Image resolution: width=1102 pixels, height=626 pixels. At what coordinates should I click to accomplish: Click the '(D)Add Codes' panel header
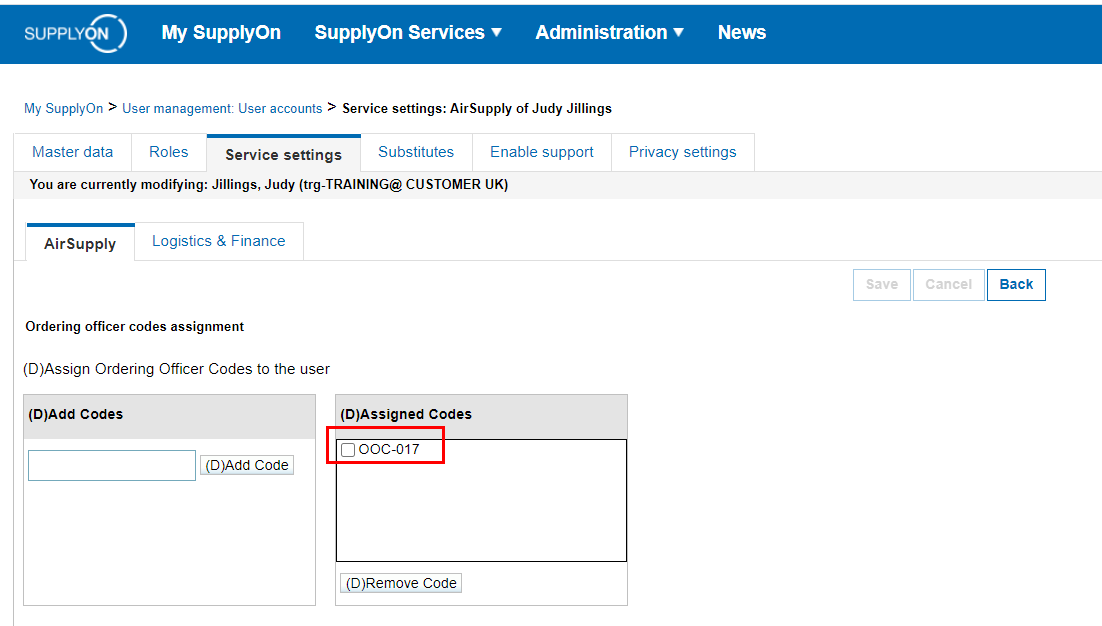[x=169, y=415]
